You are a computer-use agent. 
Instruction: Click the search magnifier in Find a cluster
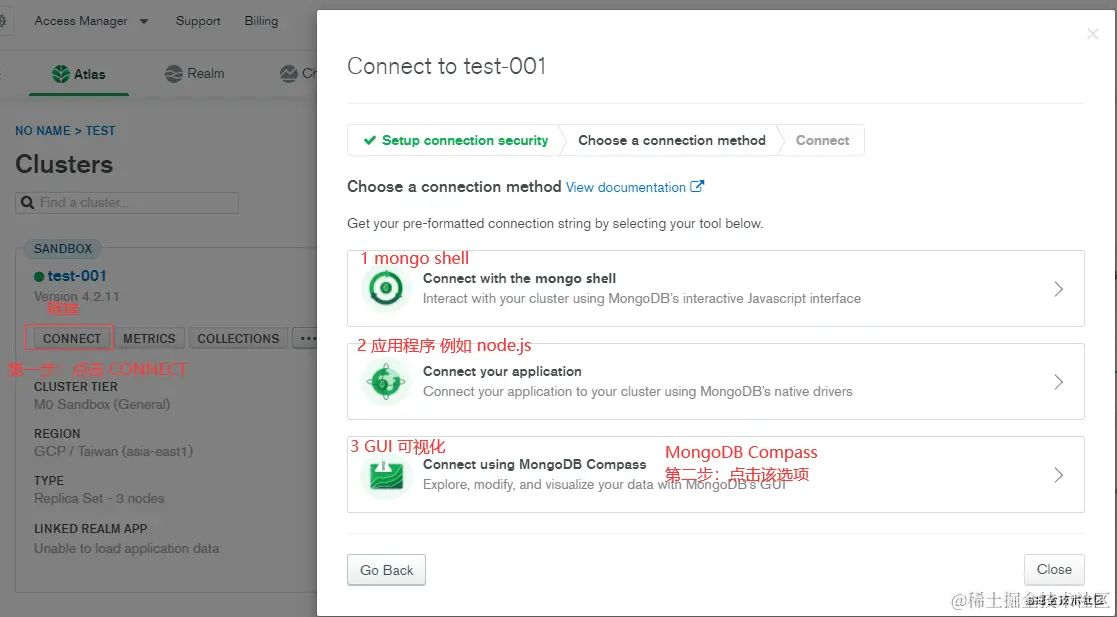click(x=27, y=202)
